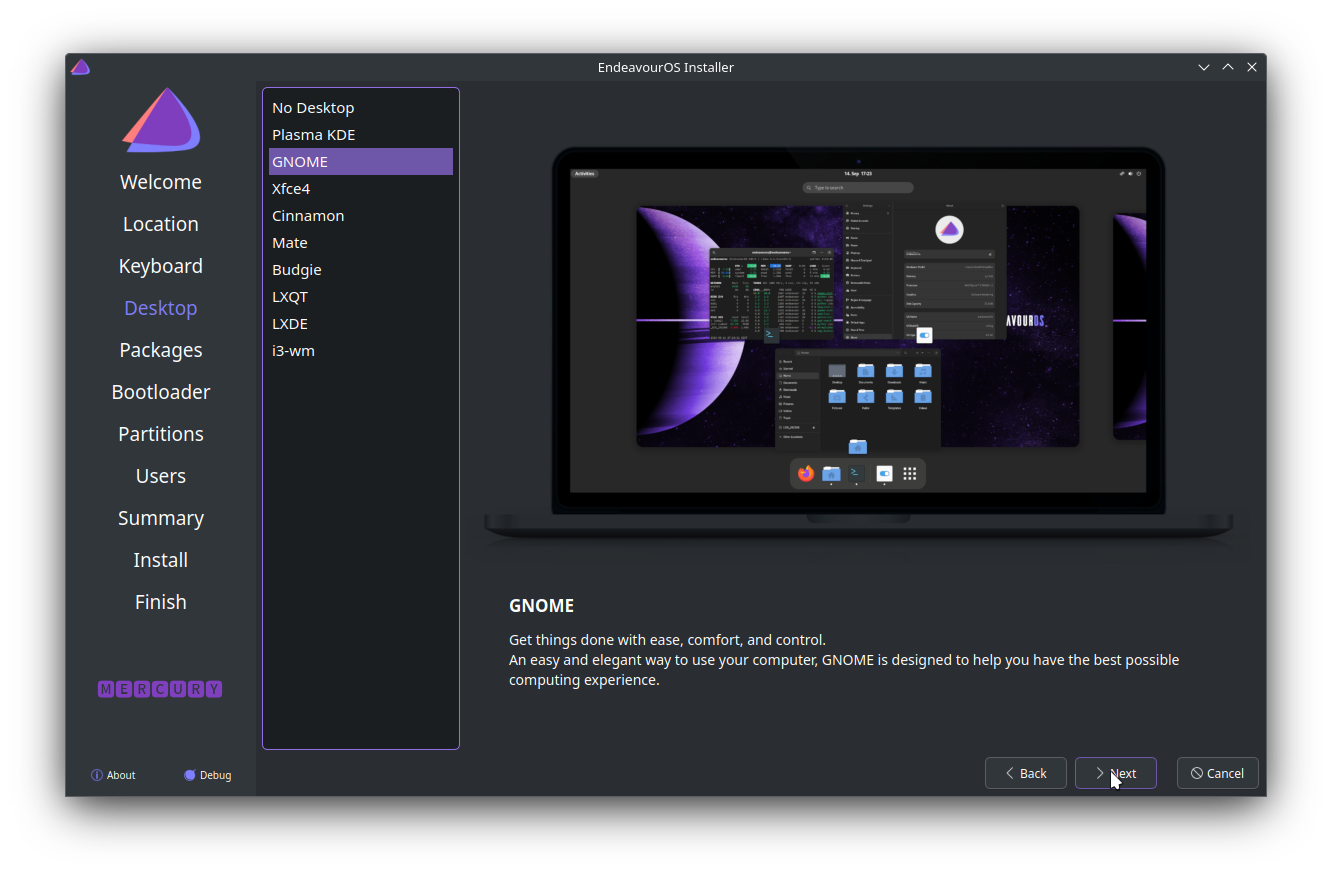This screenshot has height=874, width=1332.
Task: Choose Plasma KDE from the list
Action: point(361,134)
